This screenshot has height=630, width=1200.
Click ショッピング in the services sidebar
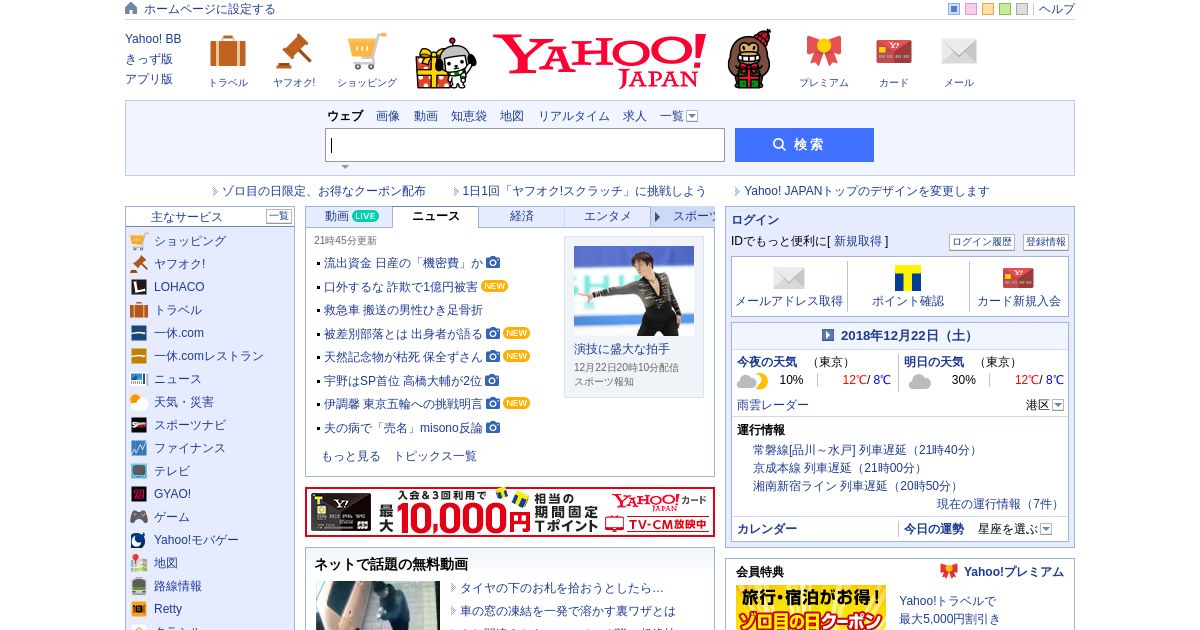click(x=190, y=241)
